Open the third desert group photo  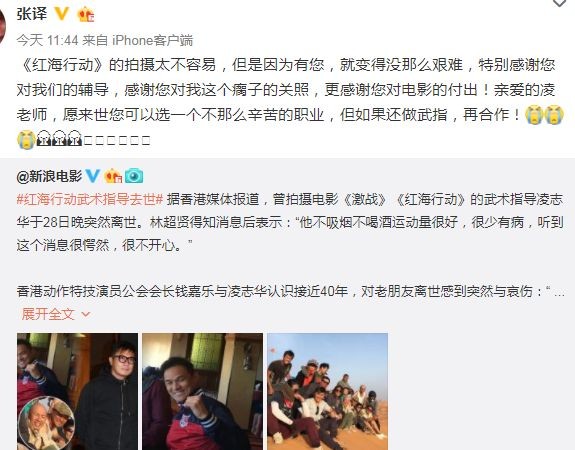(327, 391)
